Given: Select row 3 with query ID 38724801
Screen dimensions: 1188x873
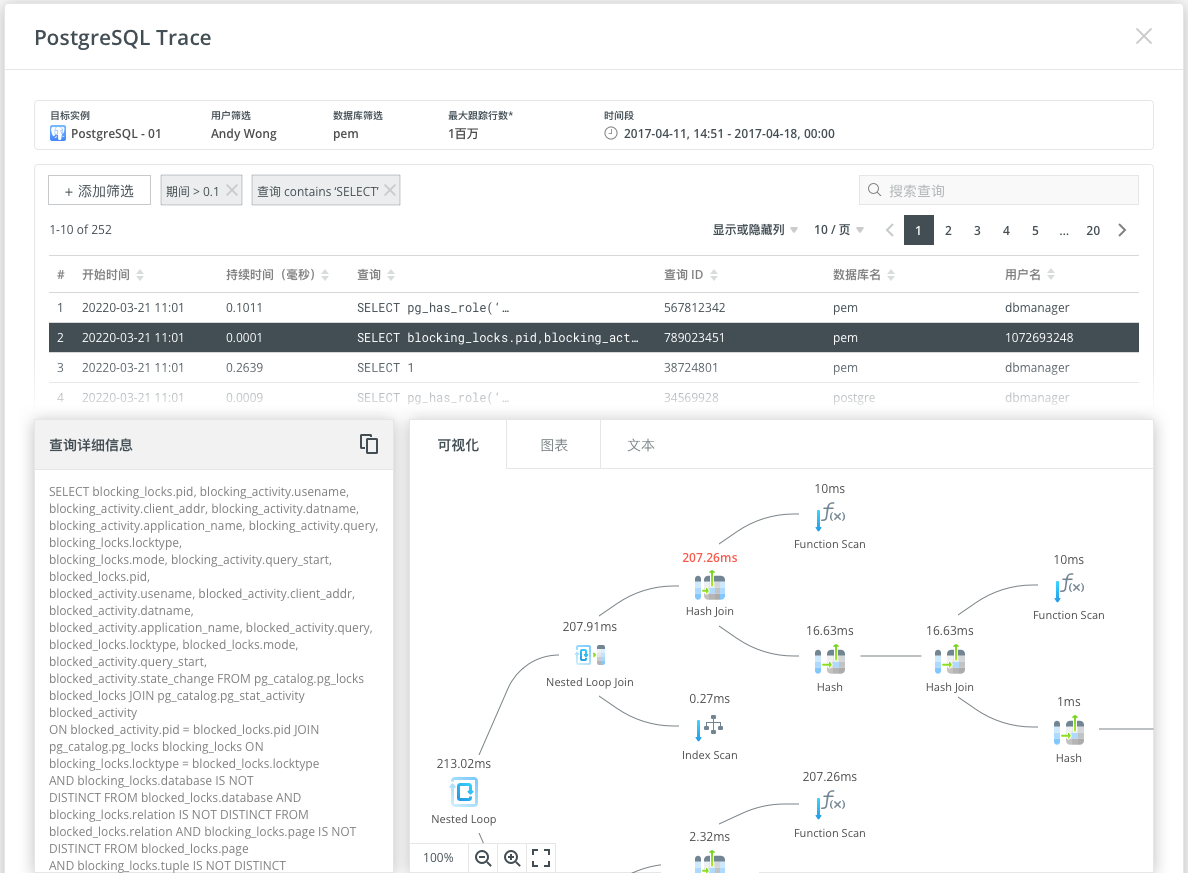Looking at the screenshot, I should tap(594, 368).
